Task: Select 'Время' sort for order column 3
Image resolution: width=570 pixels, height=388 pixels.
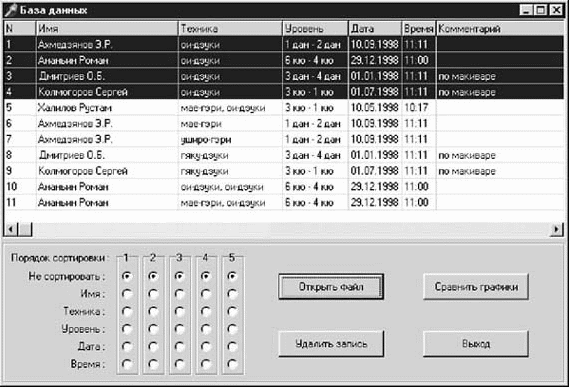Action: [180, 364]
